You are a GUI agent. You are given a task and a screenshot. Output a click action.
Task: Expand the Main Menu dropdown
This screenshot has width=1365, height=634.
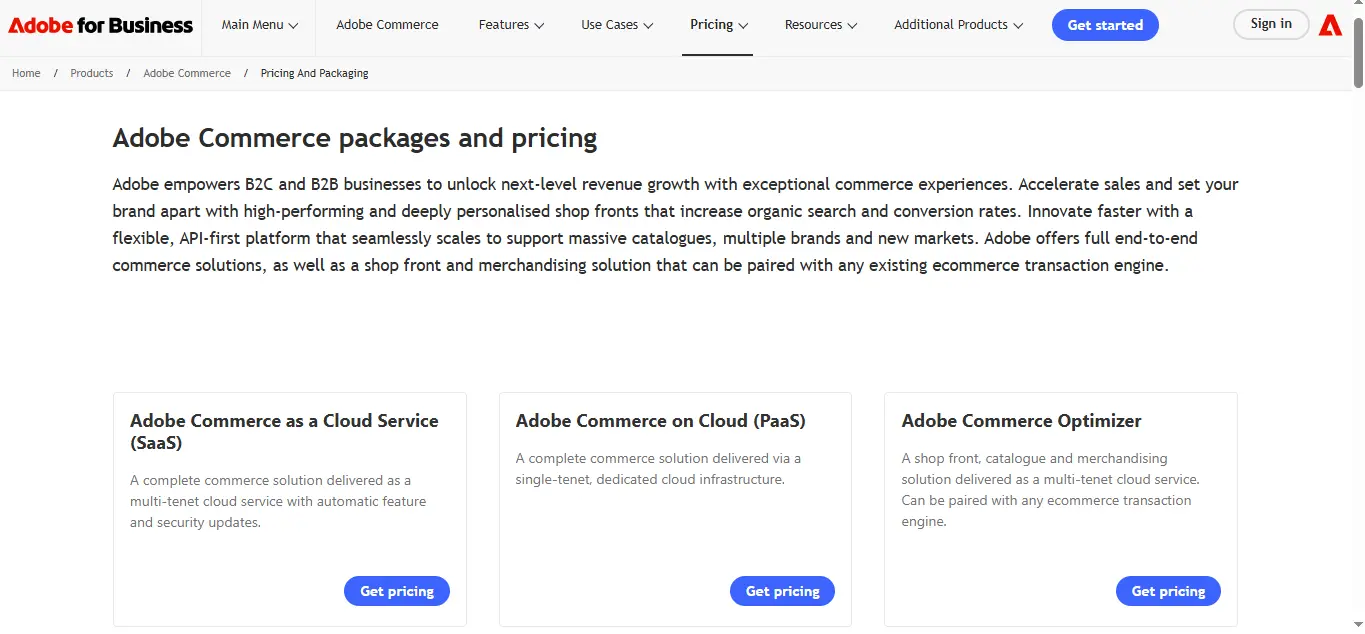click(260, 25)
